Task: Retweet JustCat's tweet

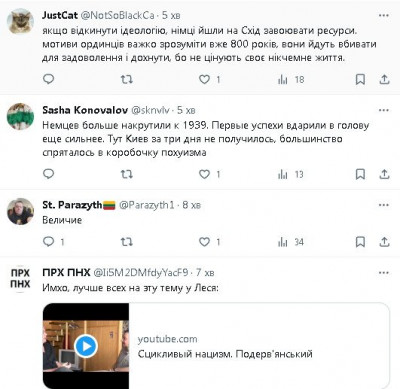Action: [126, 79]
